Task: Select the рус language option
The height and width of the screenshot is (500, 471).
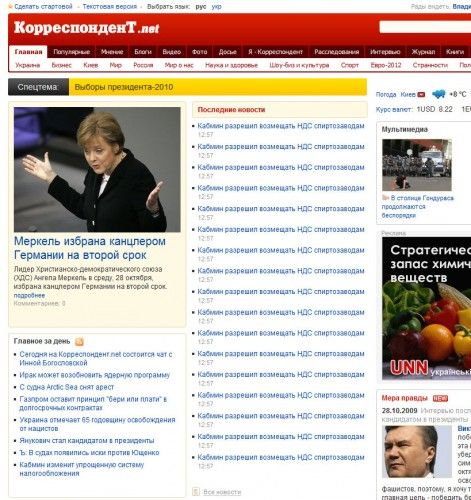Action: (x=201, y=7)
